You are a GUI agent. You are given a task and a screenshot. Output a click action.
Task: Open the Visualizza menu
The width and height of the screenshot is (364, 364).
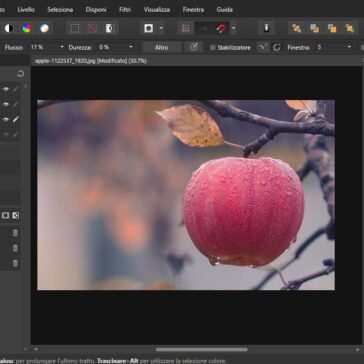pos(157,10)
